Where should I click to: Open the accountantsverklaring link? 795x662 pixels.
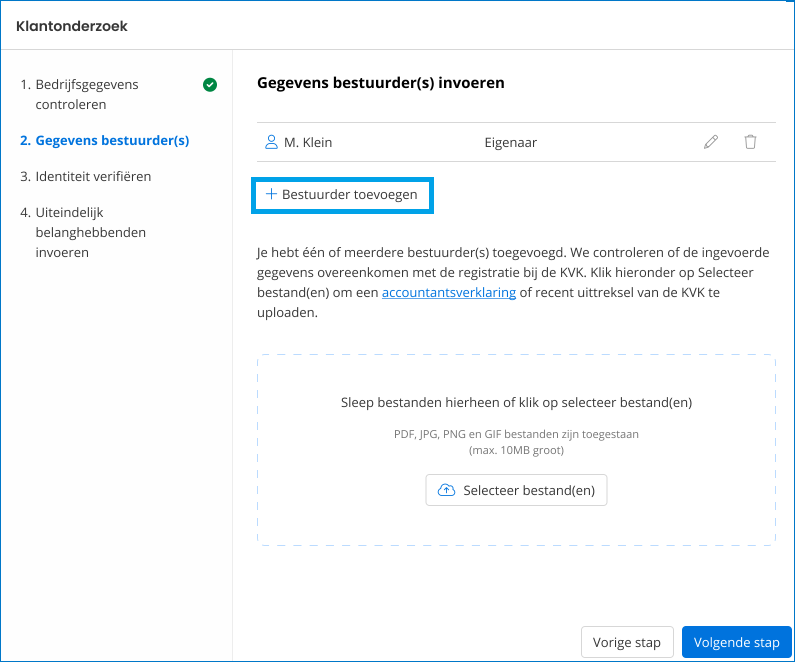click(449, 293)
